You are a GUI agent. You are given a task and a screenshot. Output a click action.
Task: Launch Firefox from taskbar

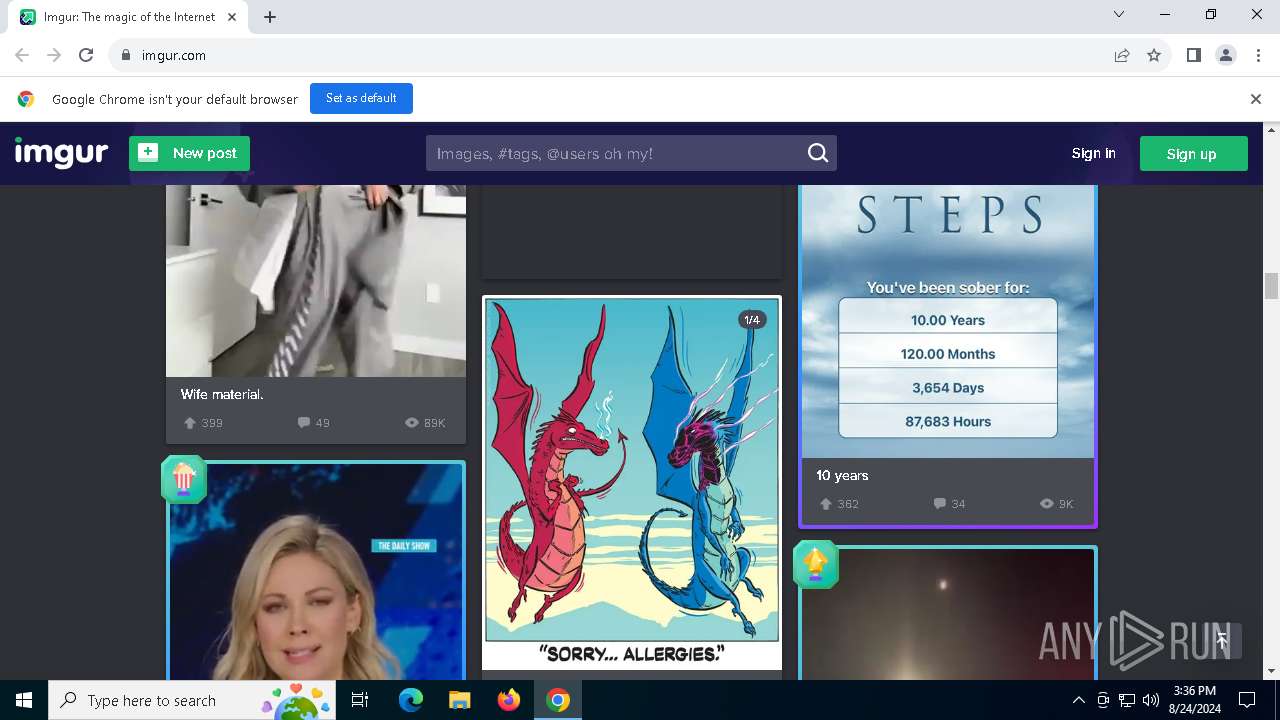(509, 700)
